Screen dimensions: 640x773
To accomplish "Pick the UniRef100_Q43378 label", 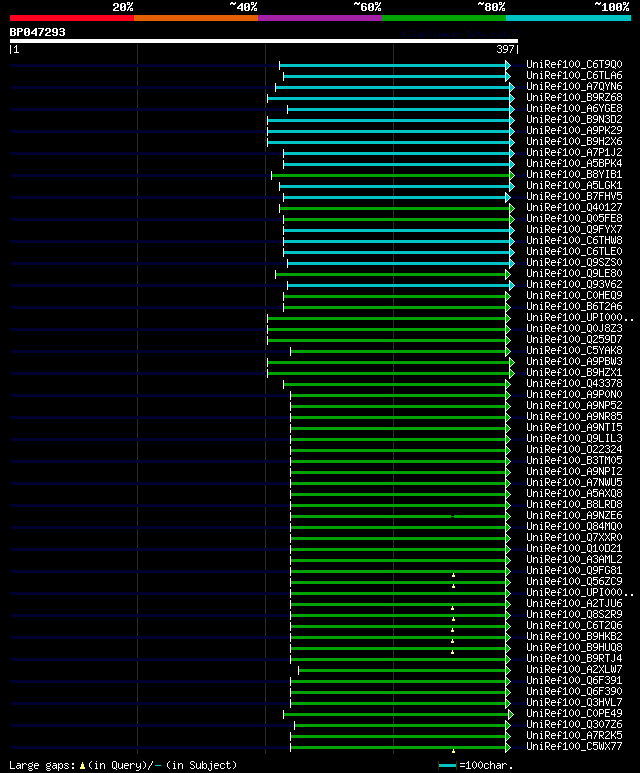I will pos(574,384).
